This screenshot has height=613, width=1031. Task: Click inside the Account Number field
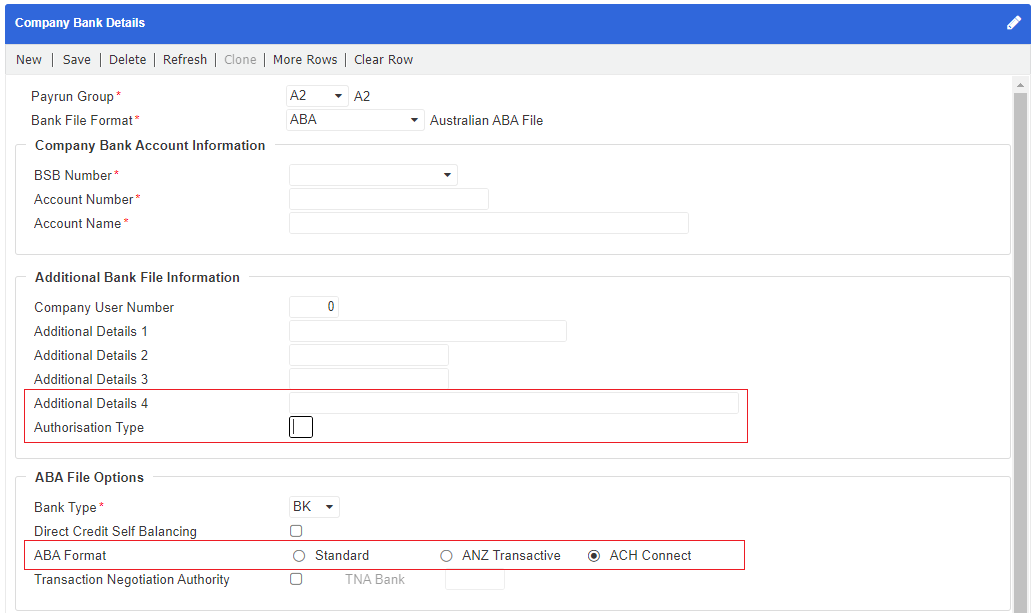(388, 198)
